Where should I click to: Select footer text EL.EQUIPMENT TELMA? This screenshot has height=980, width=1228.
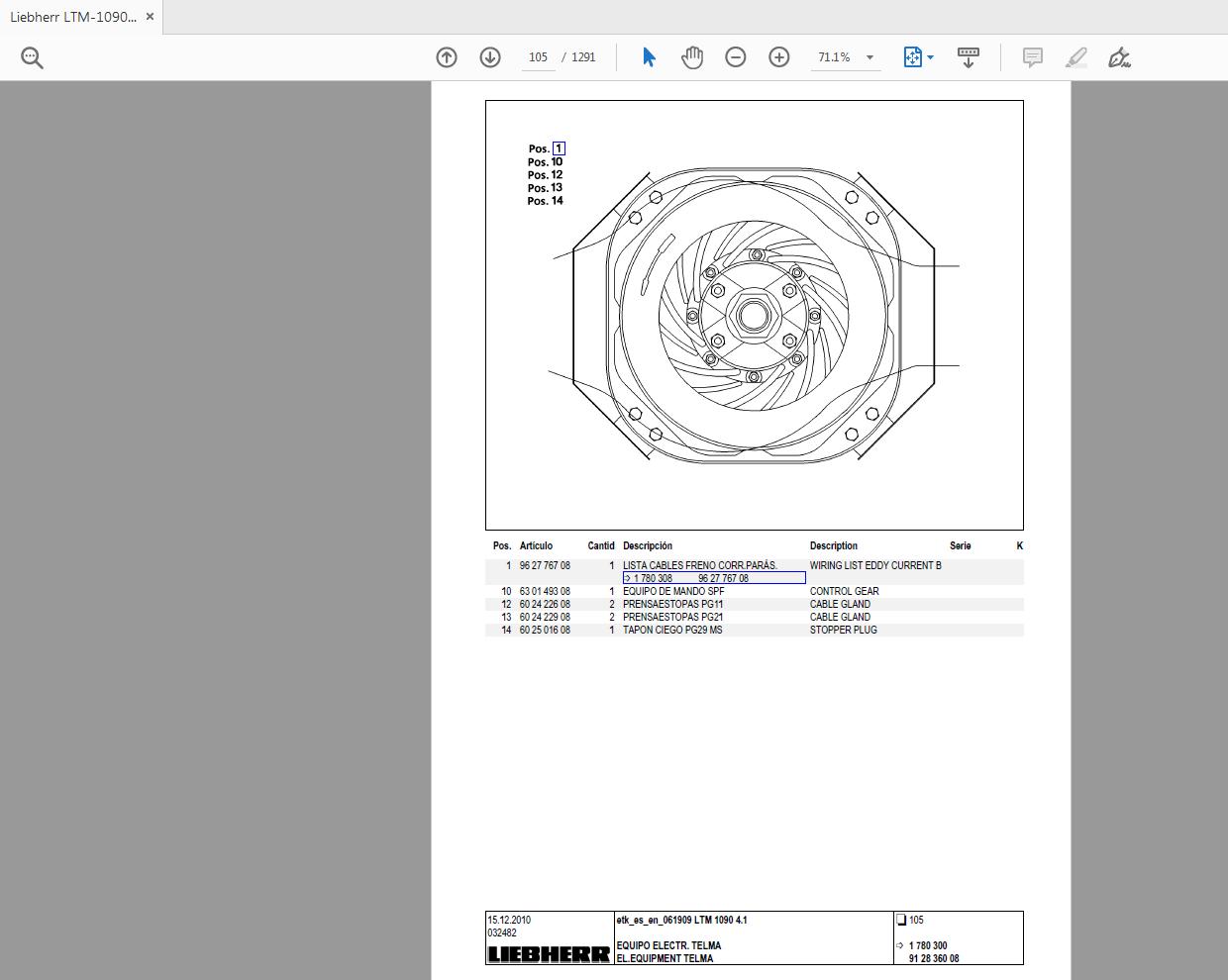tap(665, 958)
